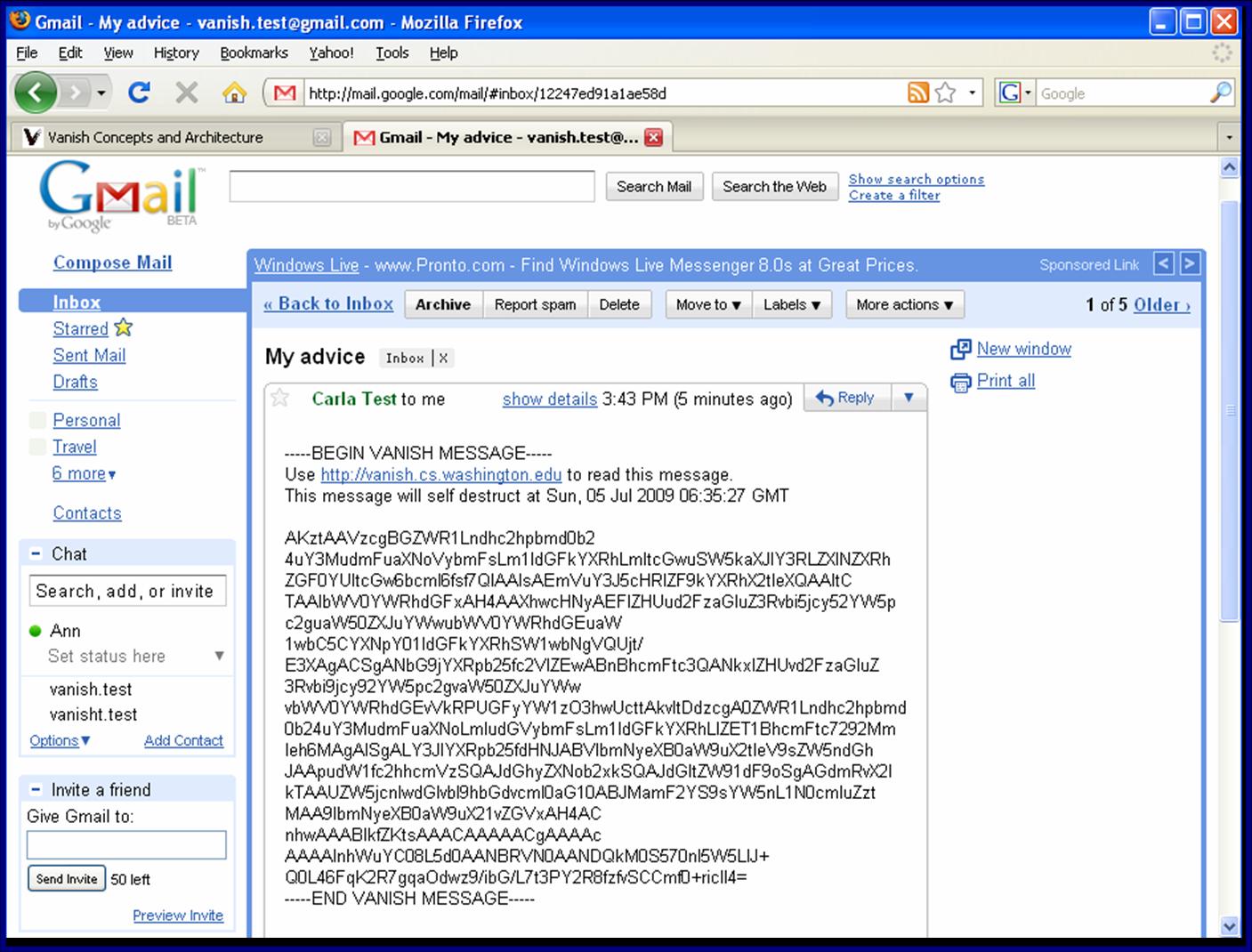The height and width of the screenshot is (952, 1252).
Task: Show next sponsored link arrow
Action: pos(1190,263)
